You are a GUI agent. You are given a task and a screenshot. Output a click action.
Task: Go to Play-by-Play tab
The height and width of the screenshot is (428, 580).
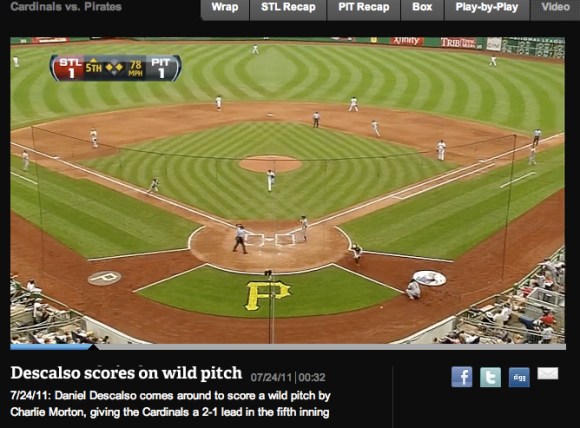487,9
